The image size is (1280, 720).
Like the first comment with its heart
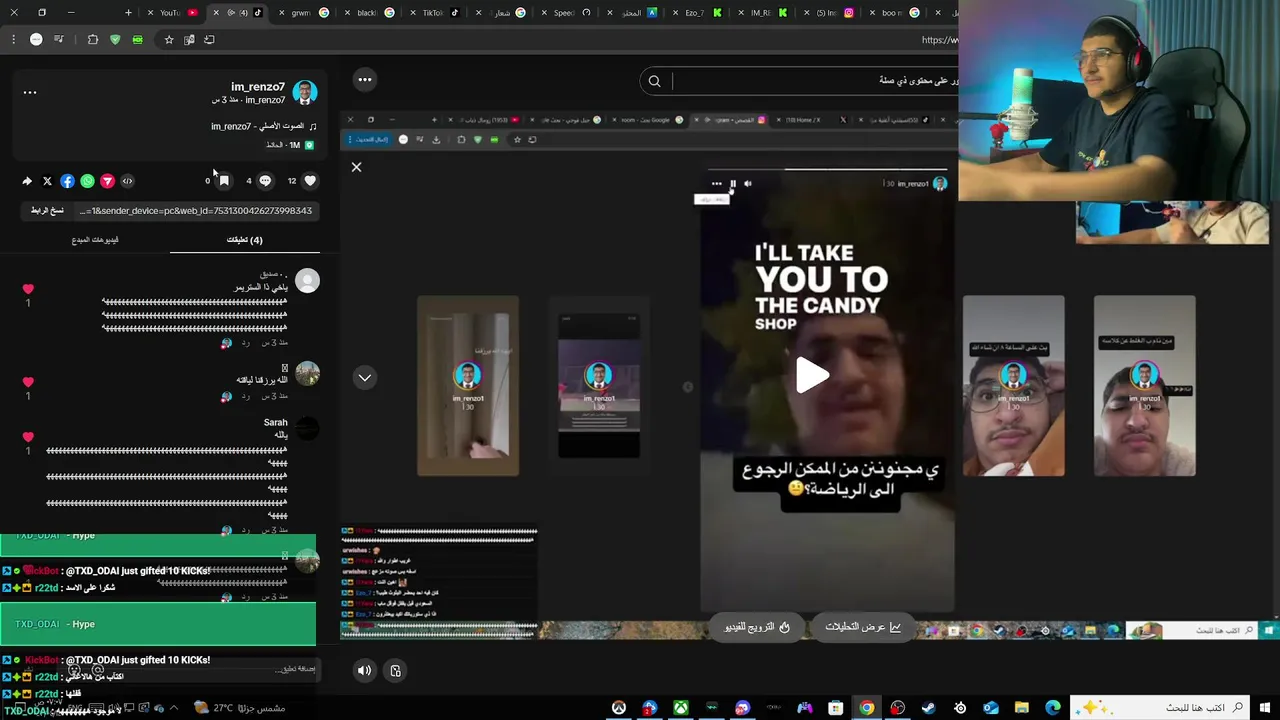coord(28,289)
